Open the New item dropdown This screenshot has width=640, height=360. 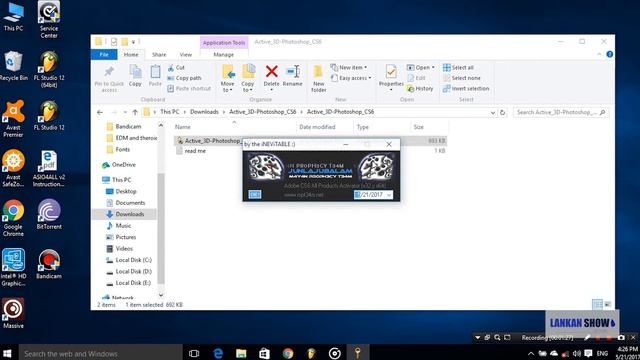point(349,67)
